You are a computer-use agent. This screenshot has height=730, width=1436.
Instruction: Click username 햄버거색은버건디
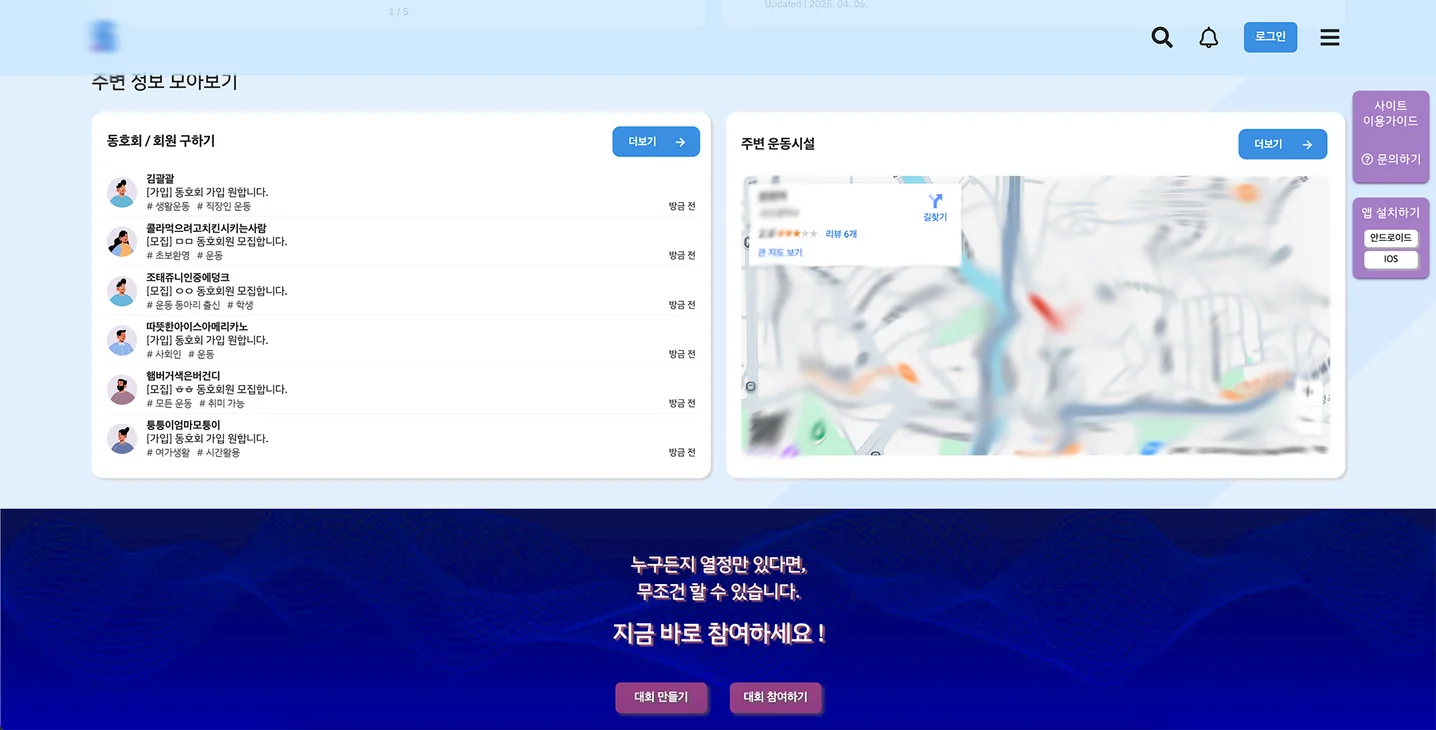click(183, 376)
